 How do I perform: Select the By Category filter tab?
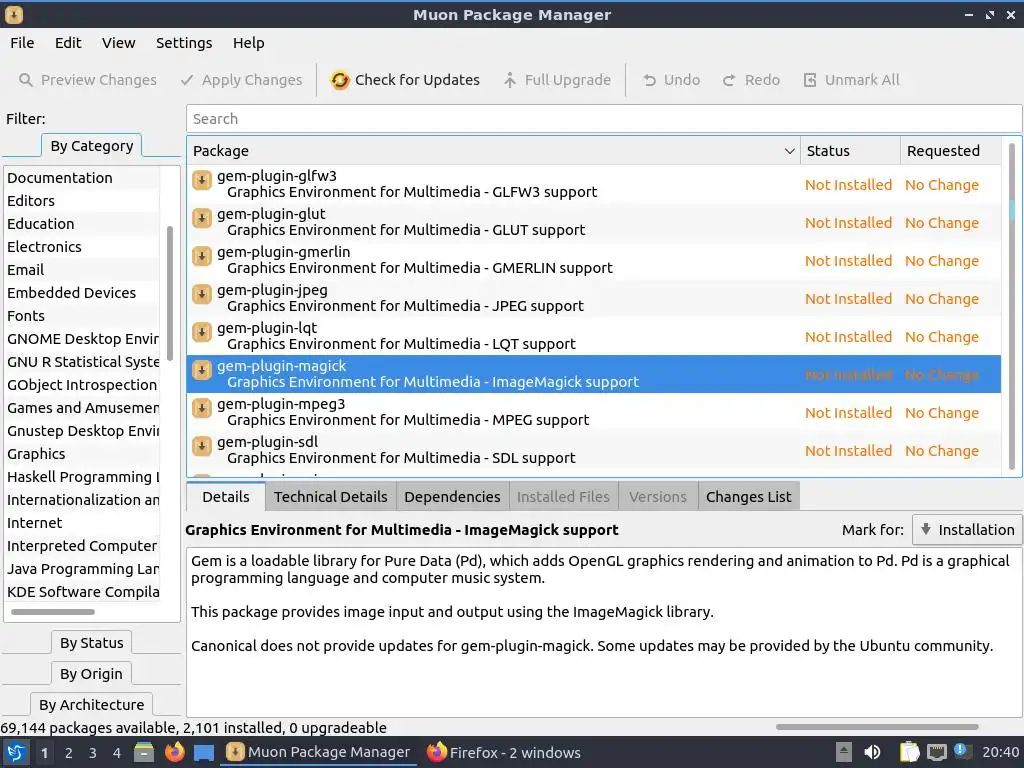tap(91, 146)
